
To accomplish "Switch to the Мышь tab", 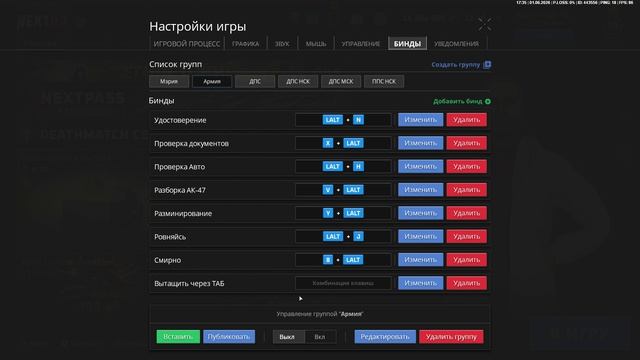I will click(x=316, y=44).
